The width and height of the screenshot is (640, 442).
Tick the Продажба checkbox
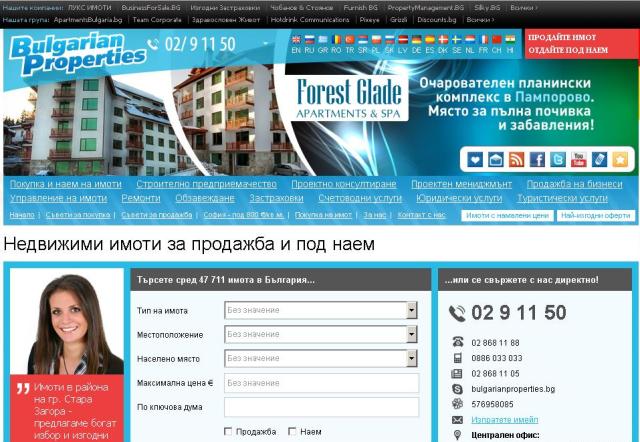[230, 432]
